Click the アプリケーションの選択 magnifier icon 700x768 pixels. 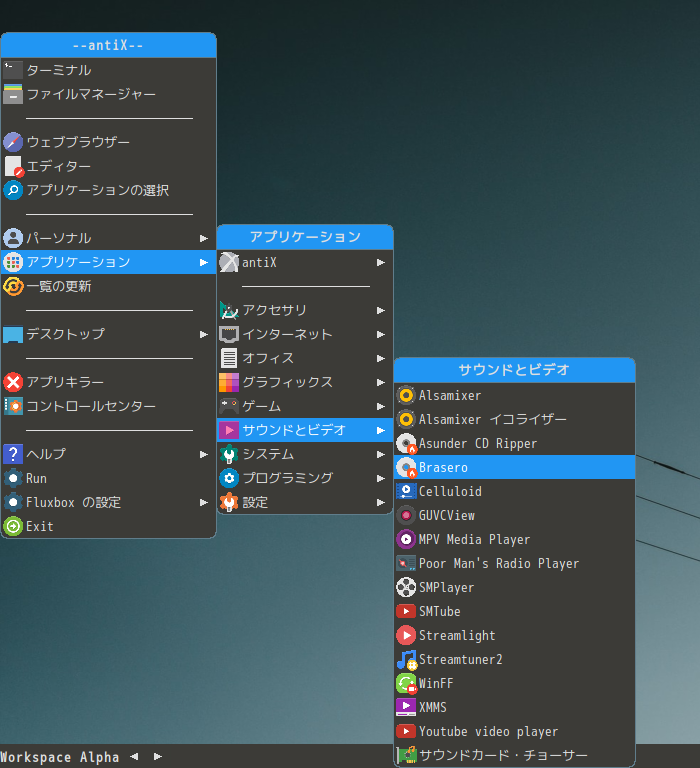13,190
